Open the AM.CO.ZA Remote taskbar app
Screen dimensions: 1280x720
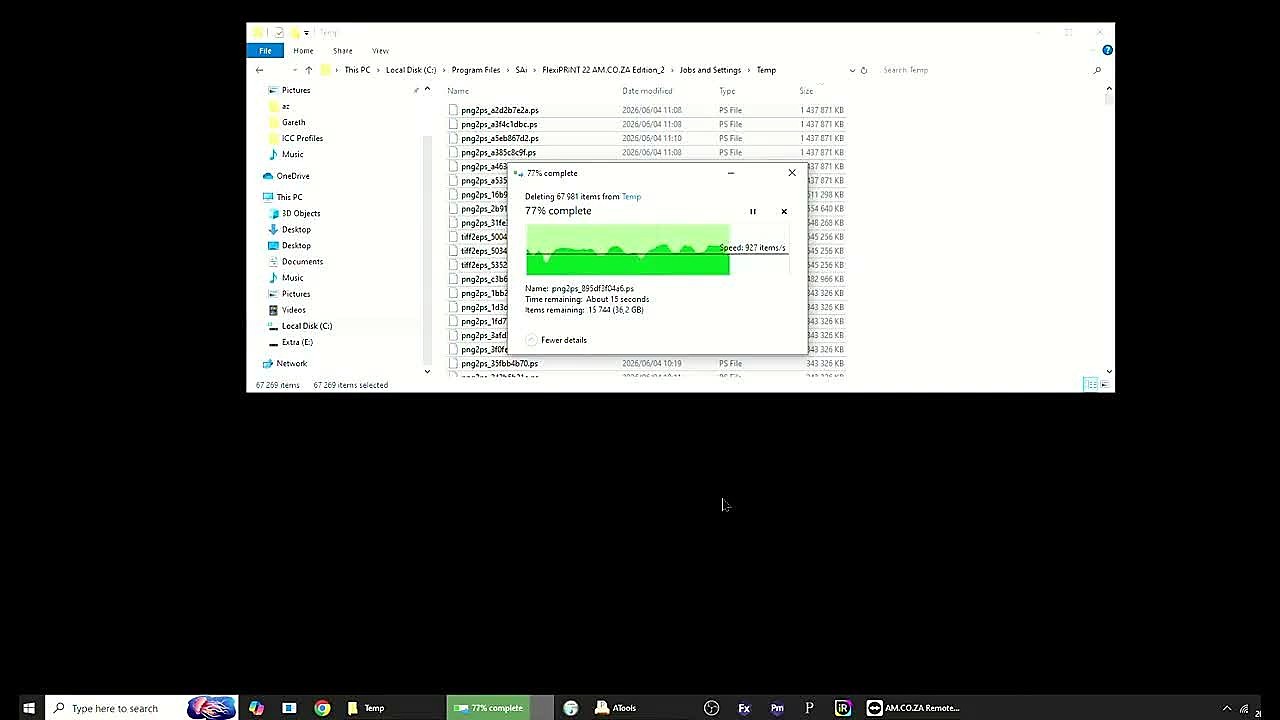click(x=914, y=708)
